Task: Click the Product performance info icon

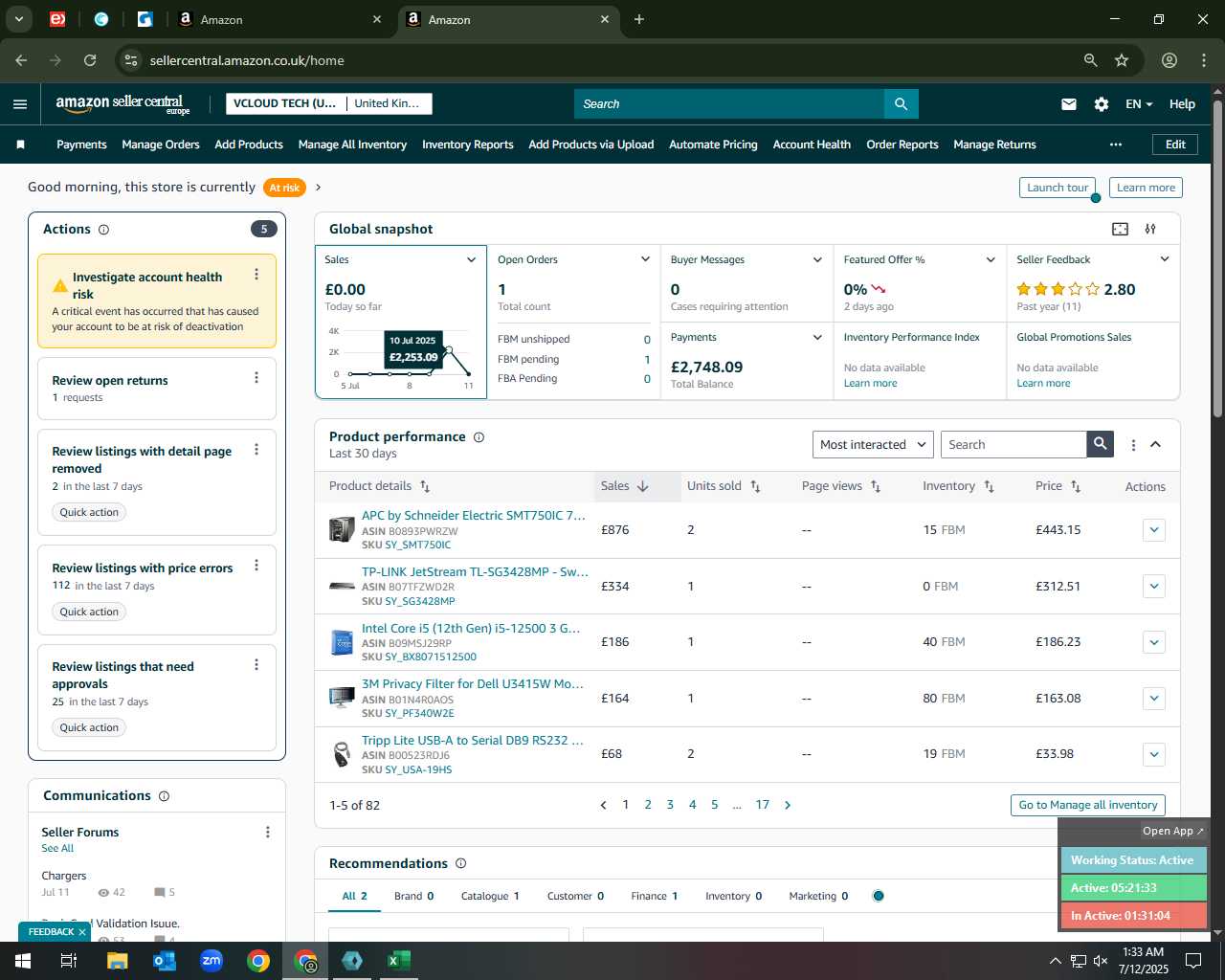Action: click(479, 437)
